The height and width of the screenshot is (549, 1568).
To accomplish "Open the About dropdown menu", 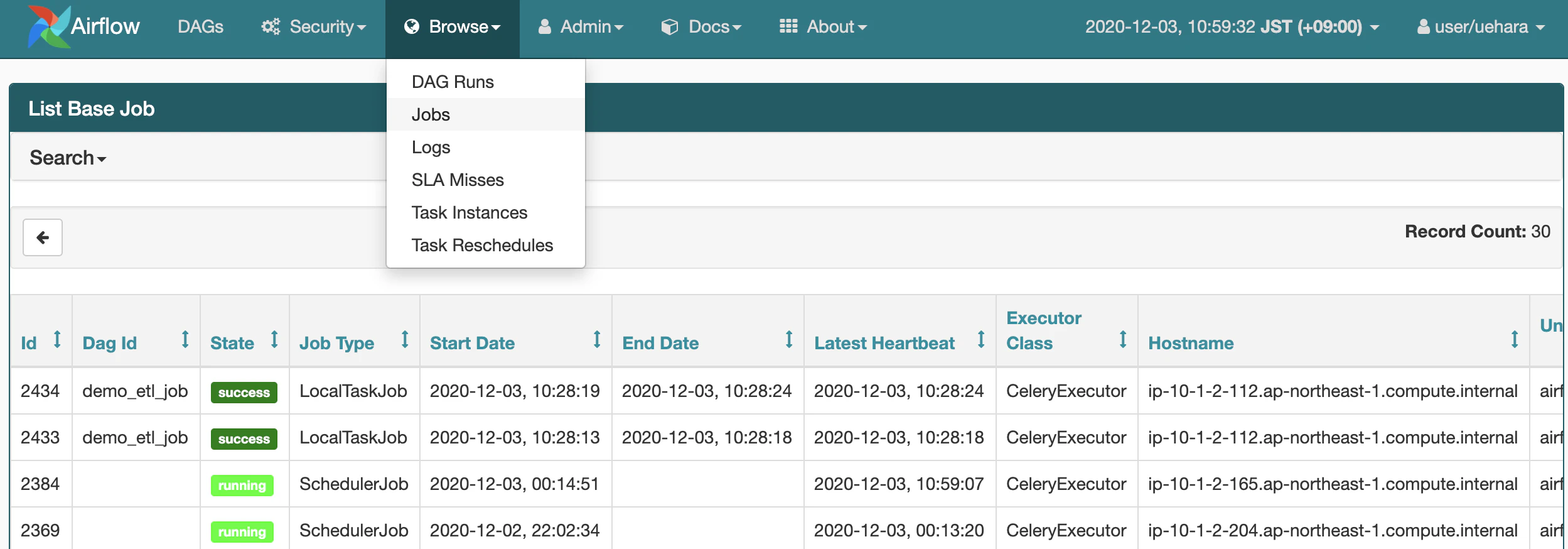I will click(823, 27).
